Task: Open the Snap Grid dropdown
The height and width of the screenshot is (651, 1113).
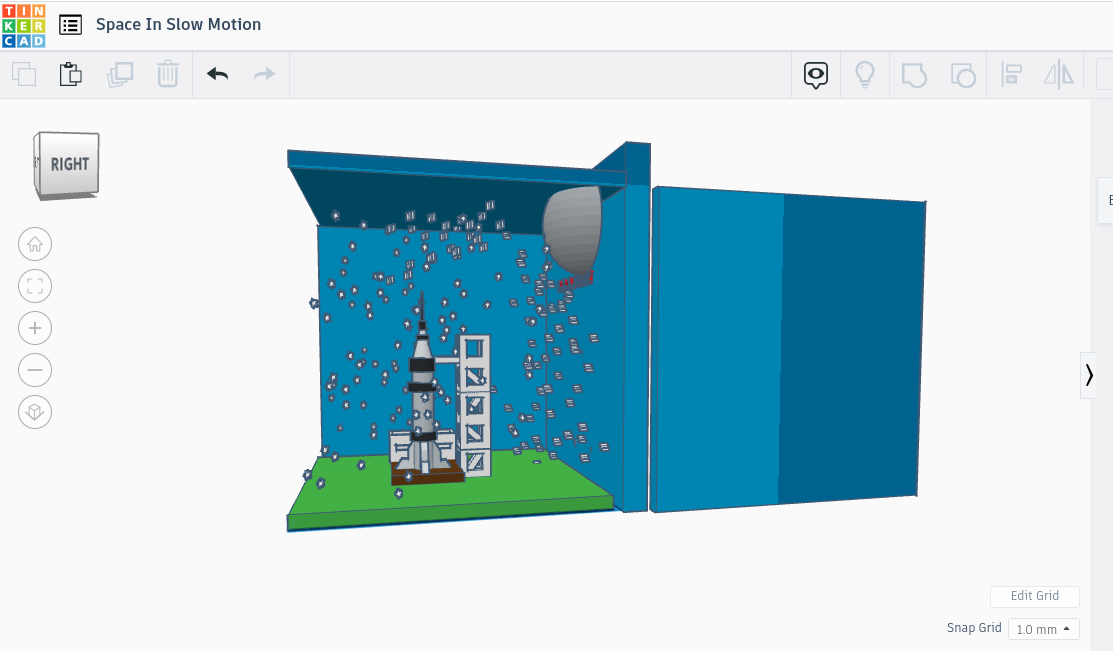Action: coord(1043,629)
